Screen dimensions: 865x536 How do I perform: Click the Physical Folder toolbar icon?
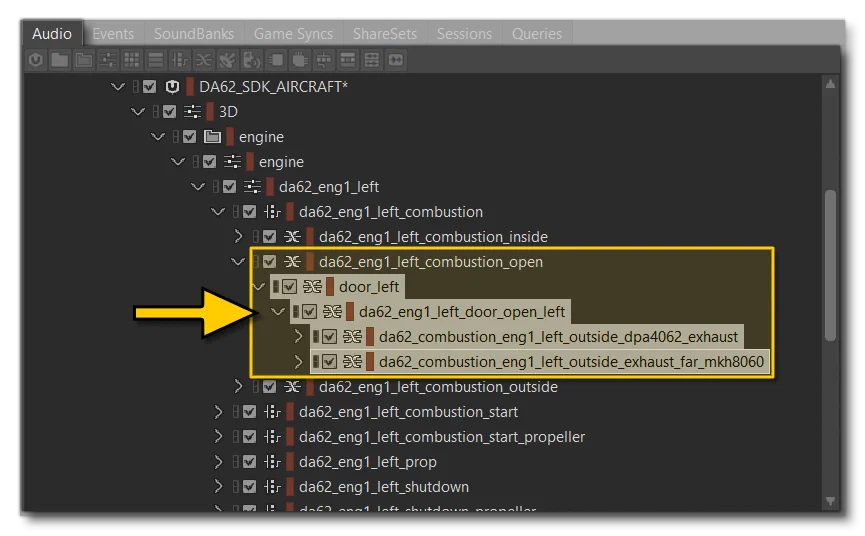click(60, 60)
